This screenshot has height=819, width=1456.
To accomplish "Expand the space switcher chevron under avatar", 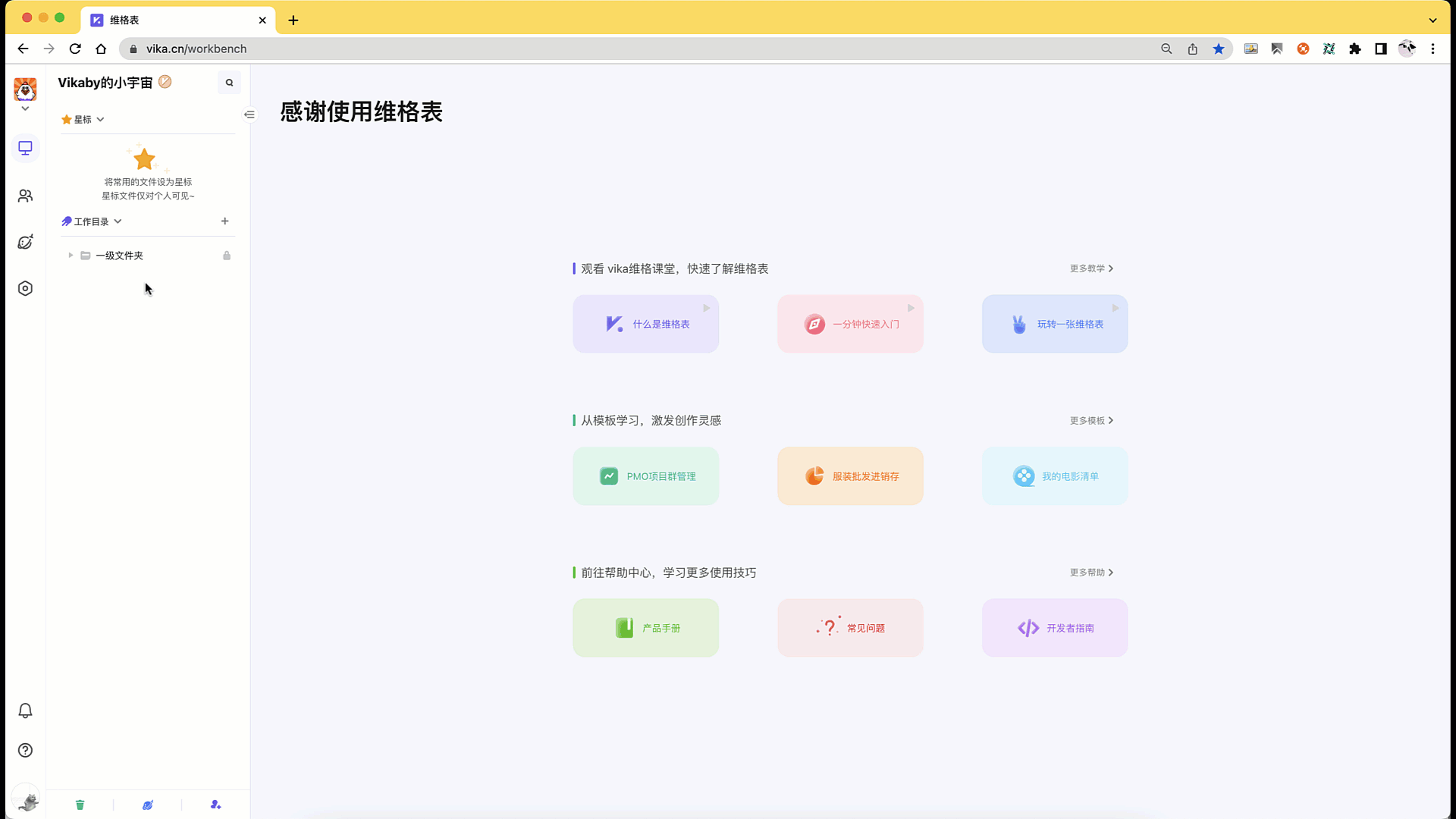I will [25, 108].
